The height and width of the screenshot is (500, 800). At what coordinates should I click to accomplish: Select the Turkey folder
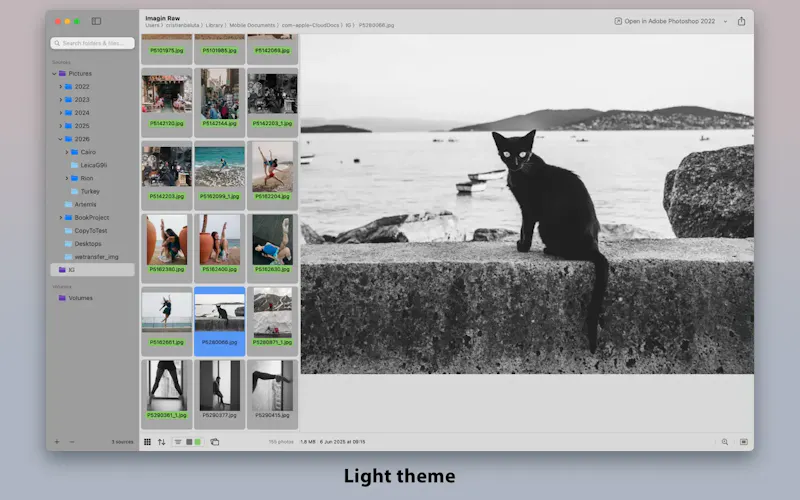point(92,191)
